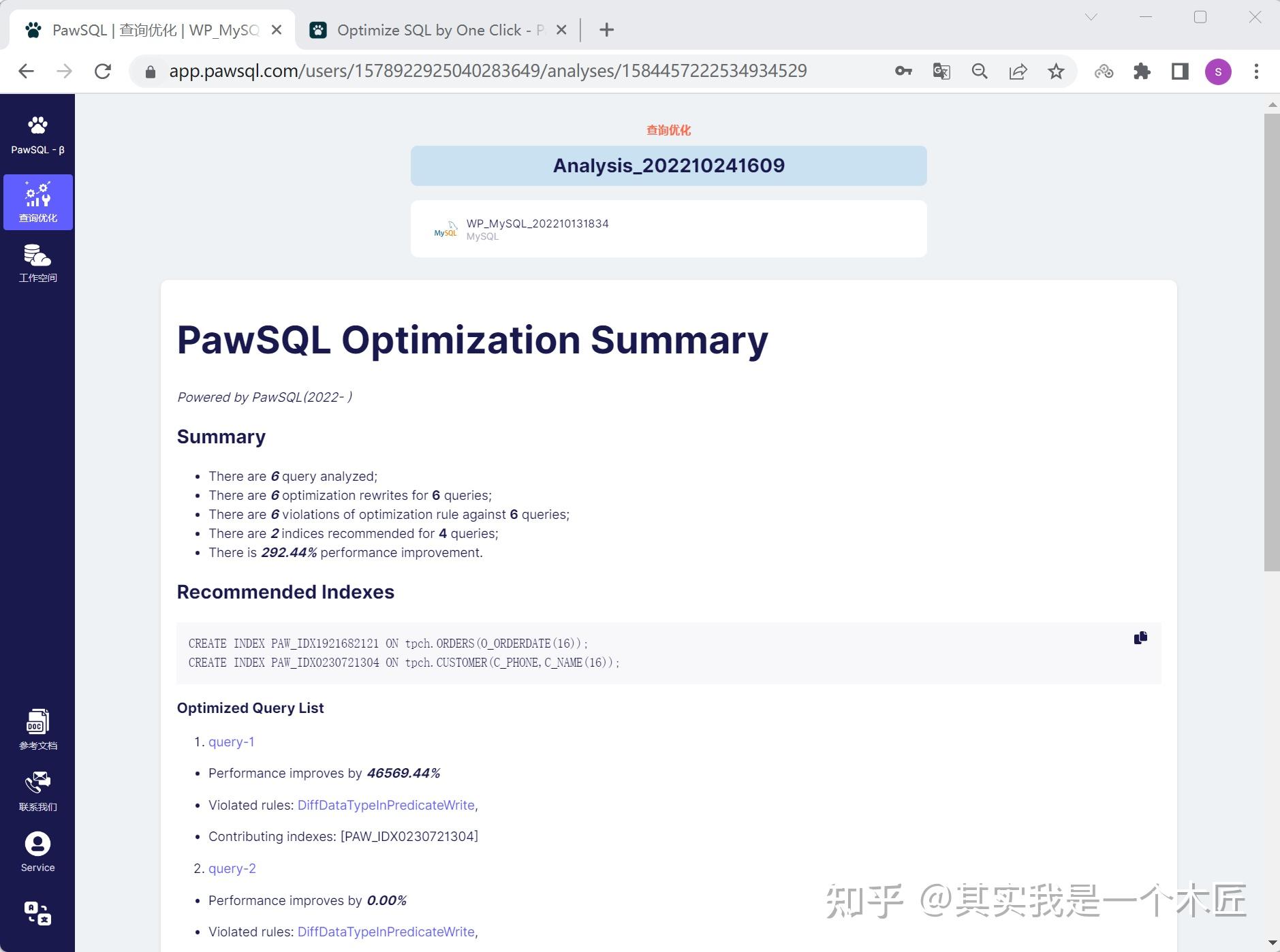This screenshot has width=1280, height=952.
Task: Open the 查询优化 query optimization panel
Action: [37, 202]
